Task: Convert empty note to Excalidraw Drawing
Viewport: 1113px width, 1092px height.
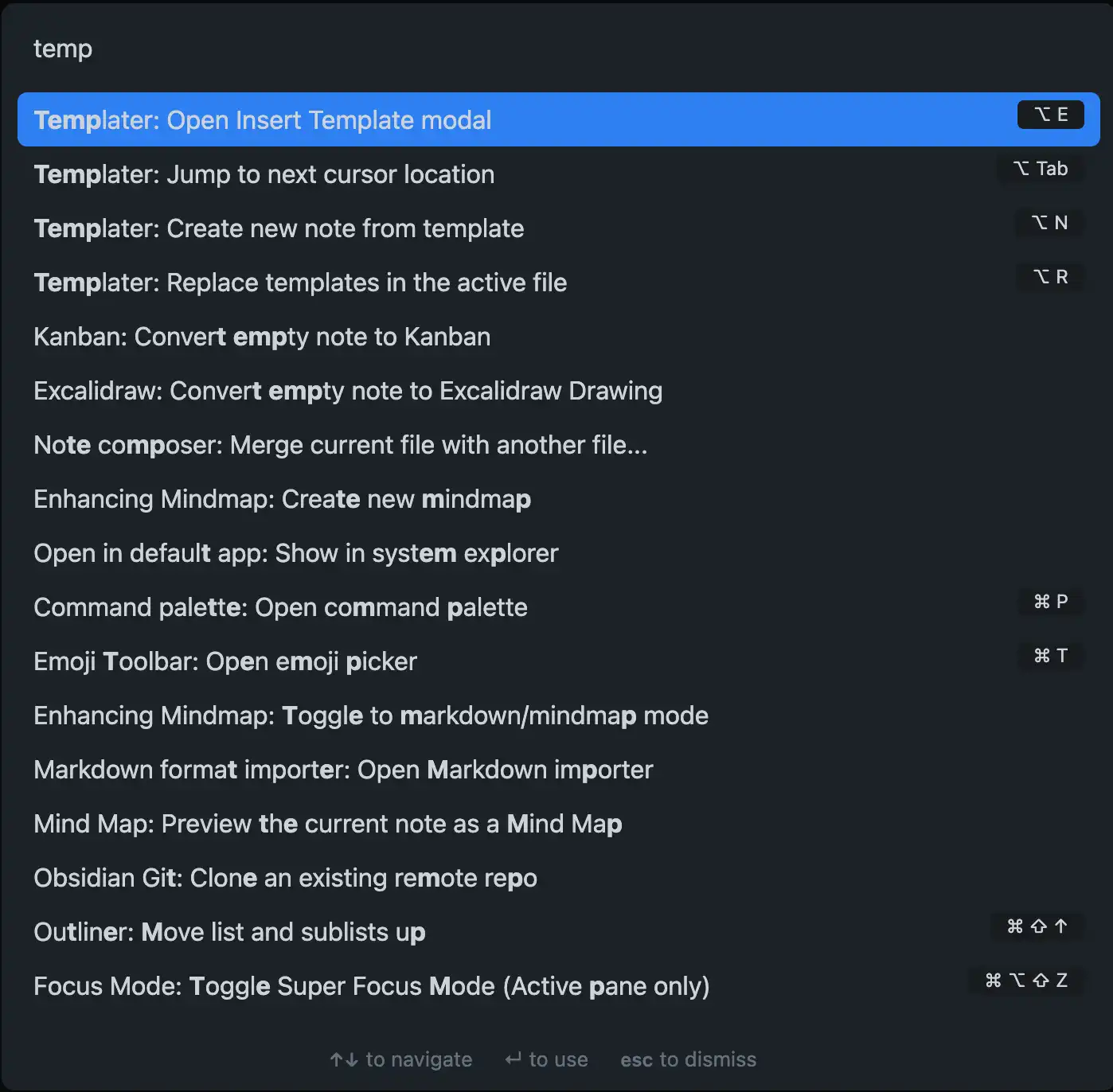Action: [x=348, y=391]
